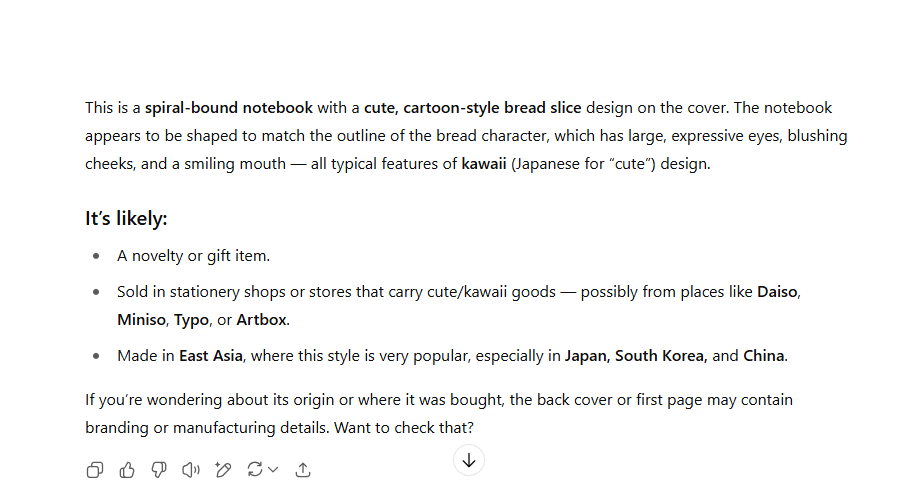Click the bold word "kawaii"
This screenshot has width=918, height=481.
(484, 164)
